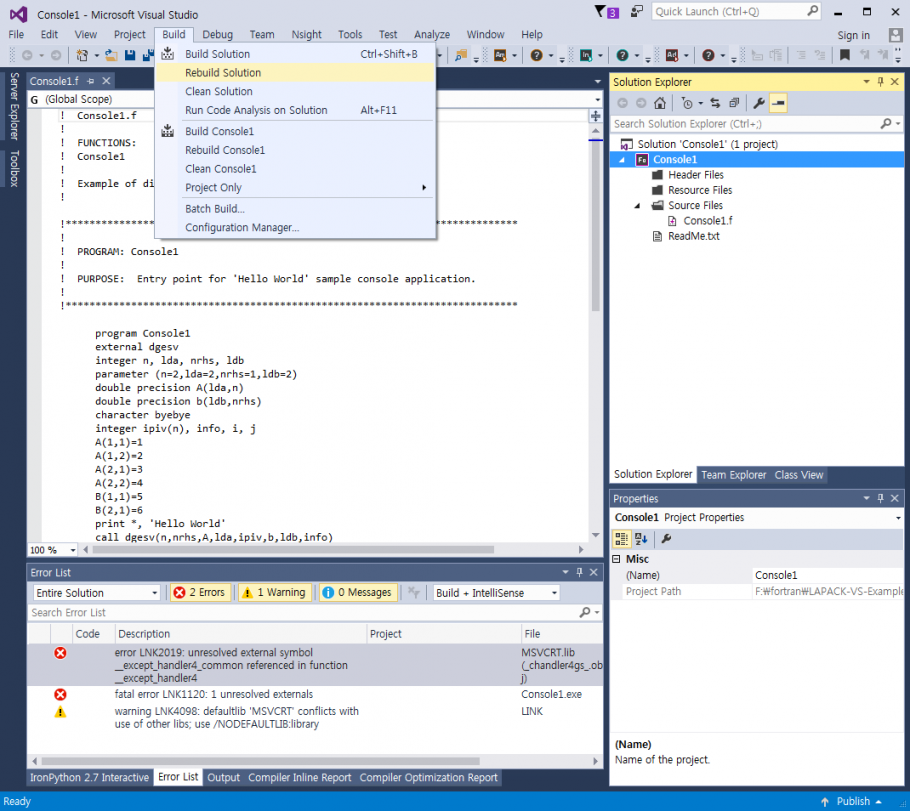This screenshot has height=811, width=910.
Task: Click Sign in link
Action: (853, 35)
